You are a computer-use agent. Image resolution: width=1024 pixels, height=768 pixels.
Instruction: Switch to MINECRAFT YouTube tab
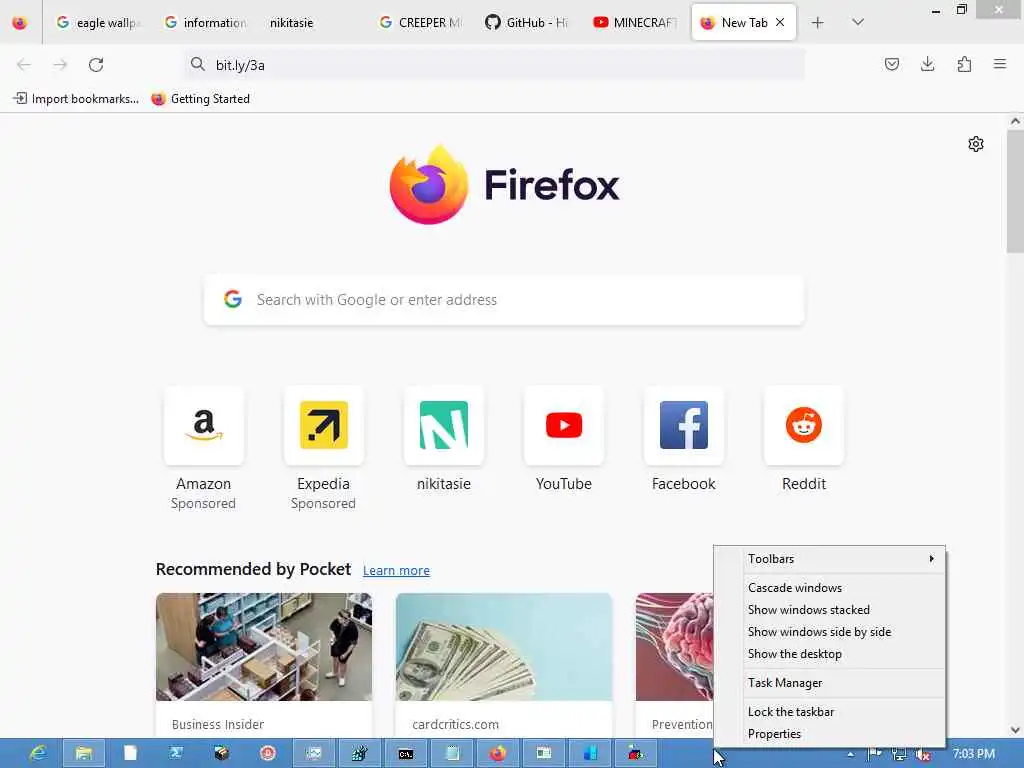click(x=636, y=23)
